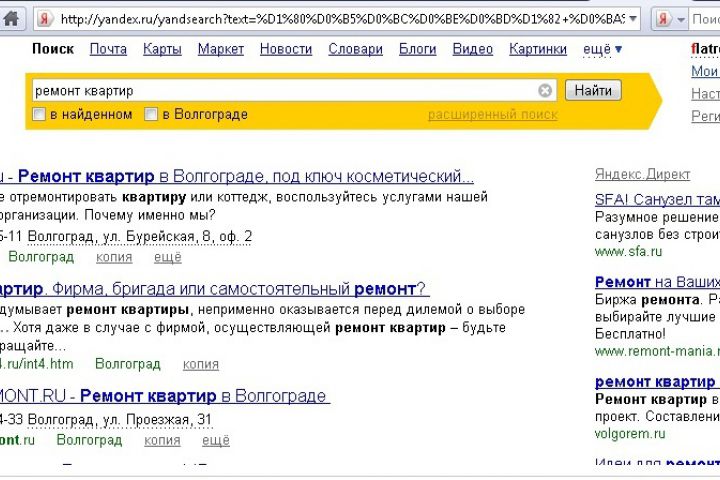This screenshot has width=720, height=480.
Task: Click the browser search box field
Action: coord(705,19)
